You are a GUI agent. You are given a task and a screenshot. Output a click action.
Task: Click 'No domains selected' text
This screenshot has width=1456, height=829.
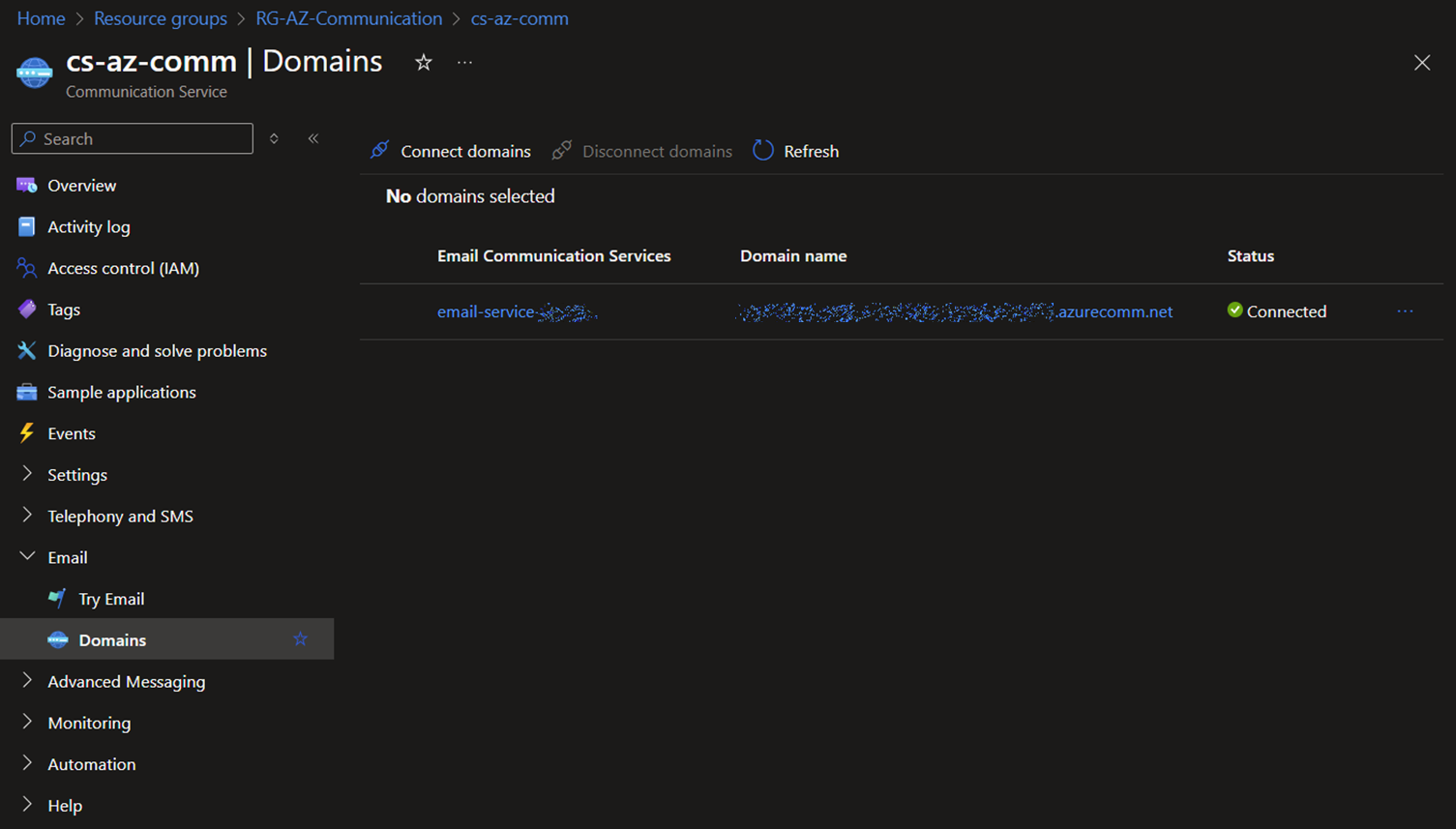coord(470,196)
